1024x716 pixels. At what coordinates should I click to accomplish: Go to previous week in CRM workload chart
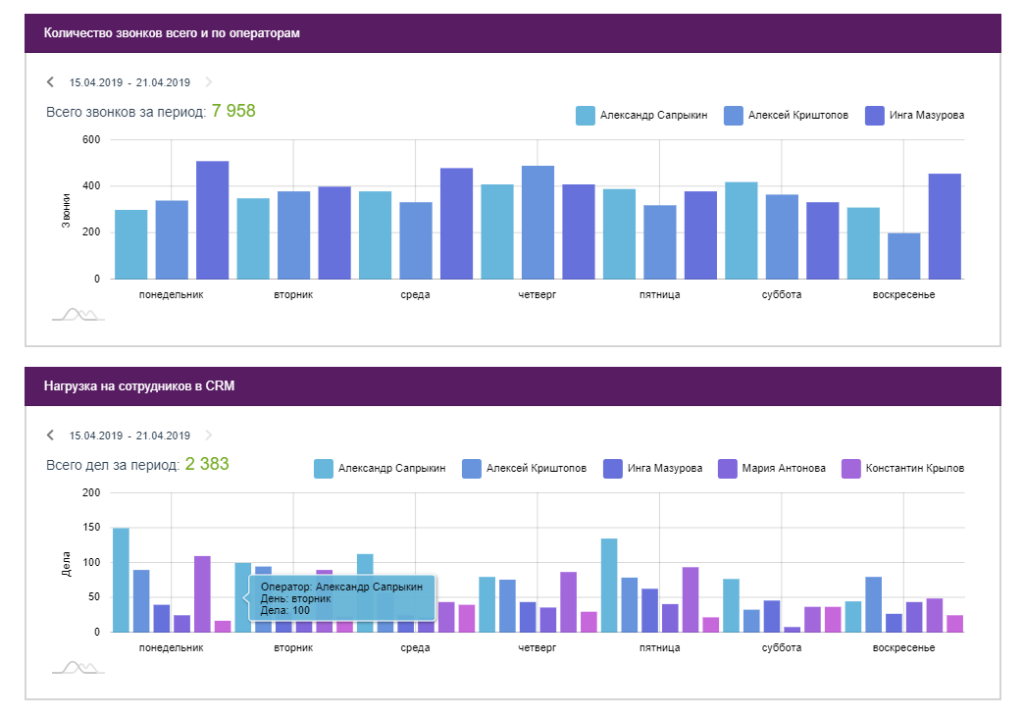pyautogui.click(x=50, y=435)
